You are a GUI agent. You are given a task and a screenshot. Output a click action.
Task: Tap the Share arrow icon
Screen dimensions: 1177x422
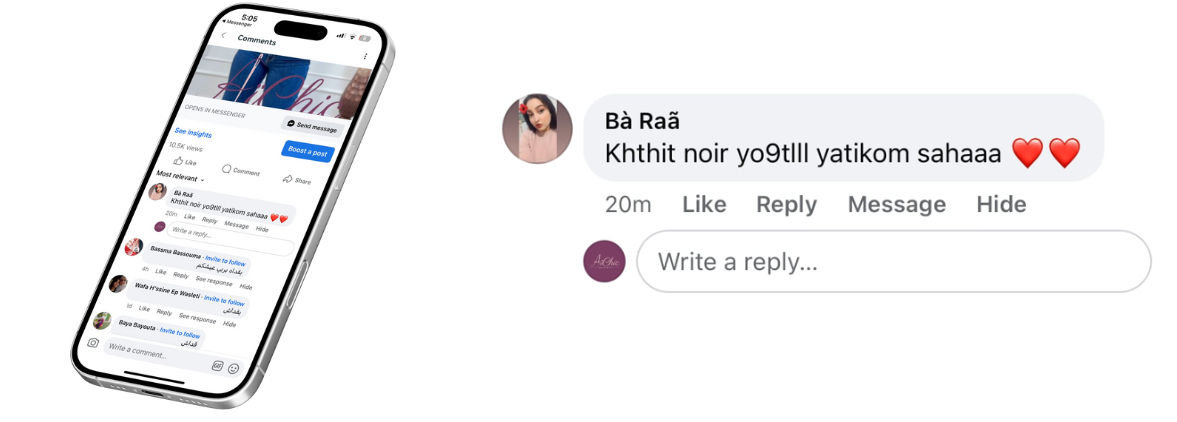coord(287,179)
